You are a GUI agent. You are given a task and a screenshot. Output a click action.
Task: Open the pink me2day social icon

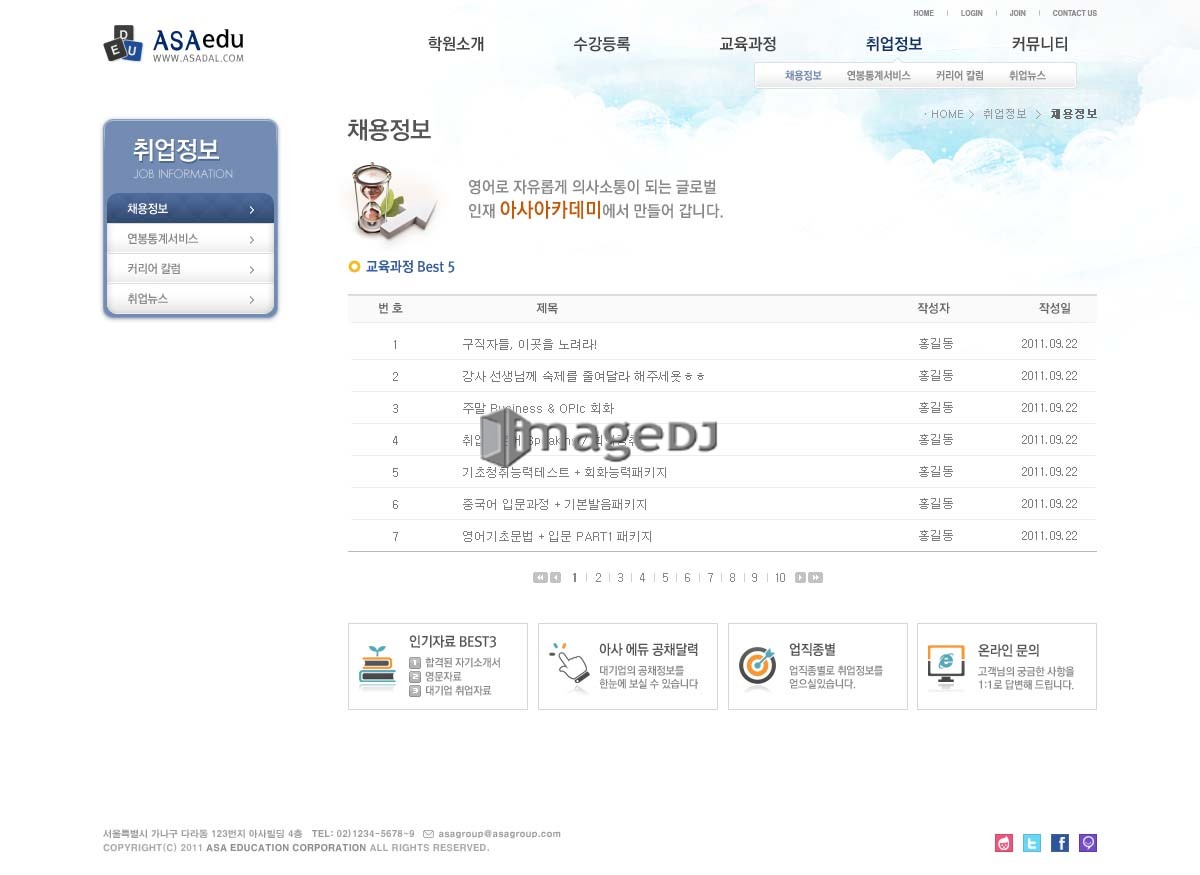[1004, 843]
